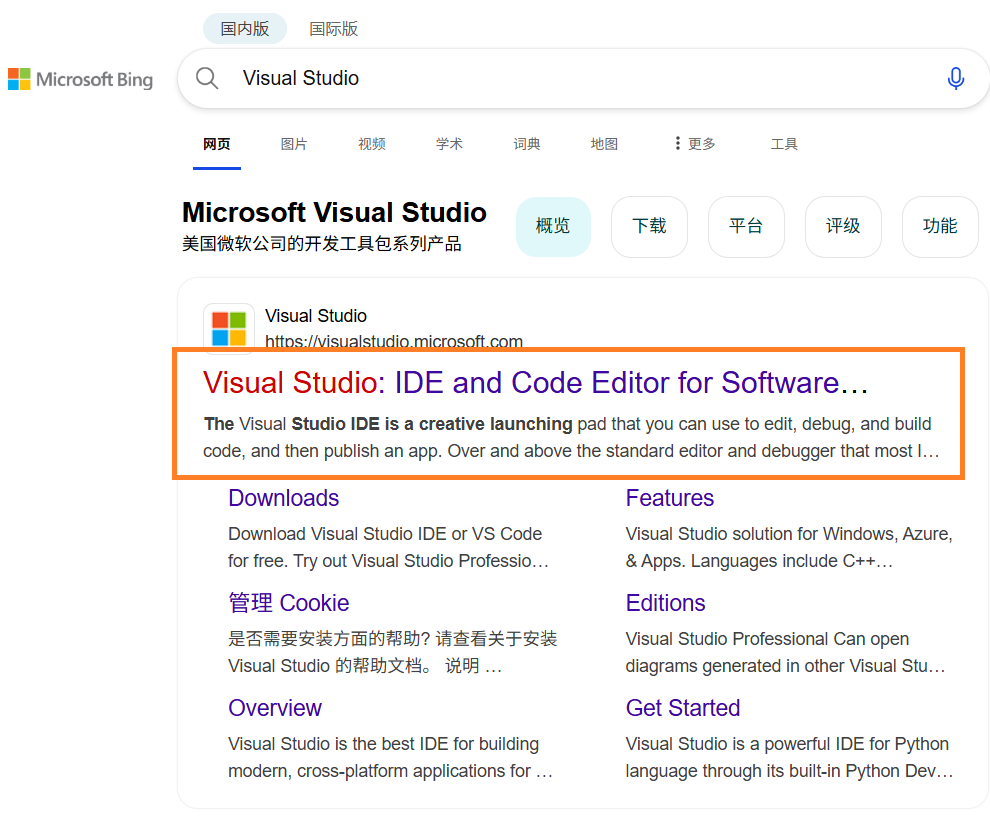Open the 工具 search tools
This screenshot has height=825, width=990.
point(784,144)
